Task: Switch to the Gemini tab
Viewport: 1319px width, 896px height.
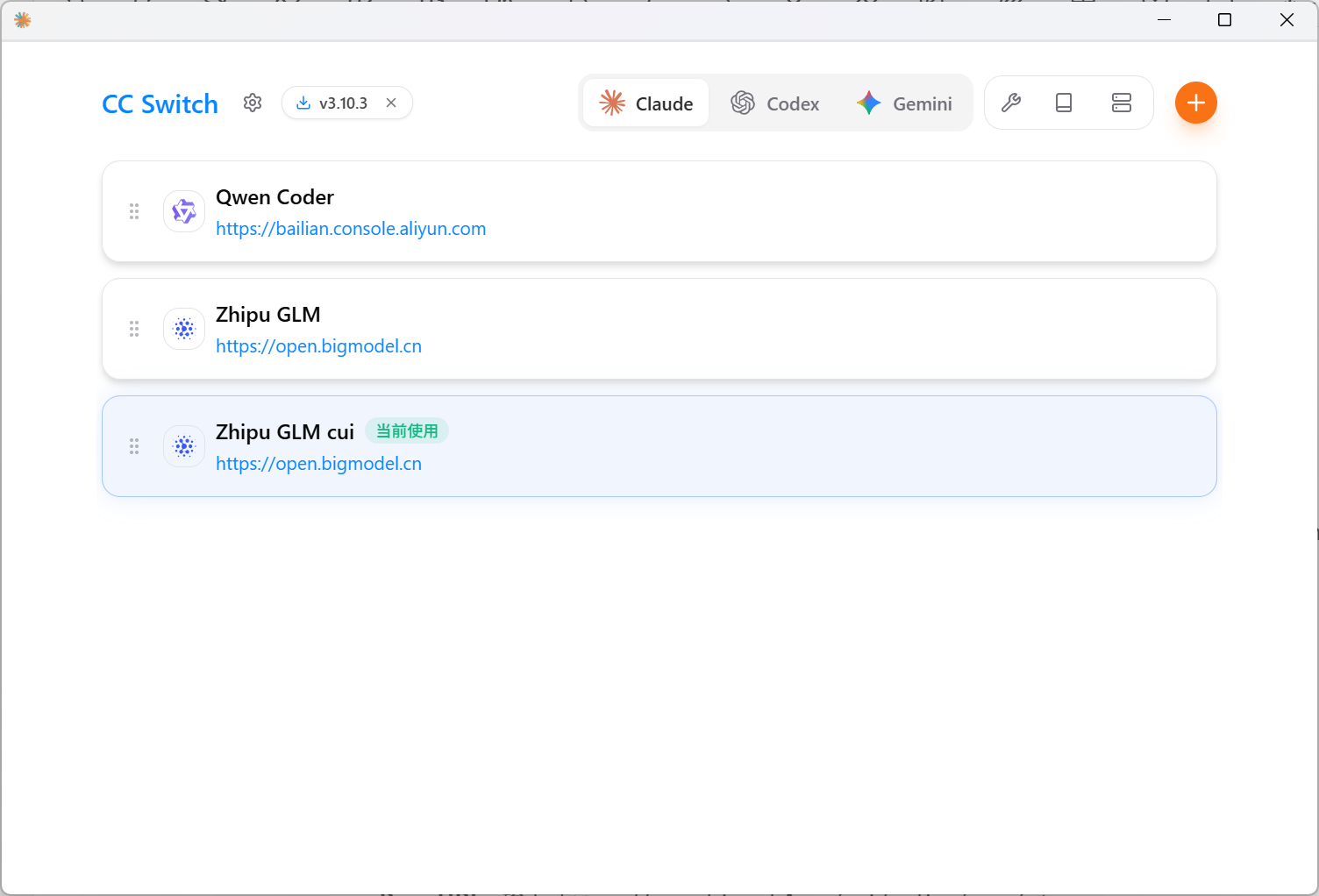Action: click(905, 103)
